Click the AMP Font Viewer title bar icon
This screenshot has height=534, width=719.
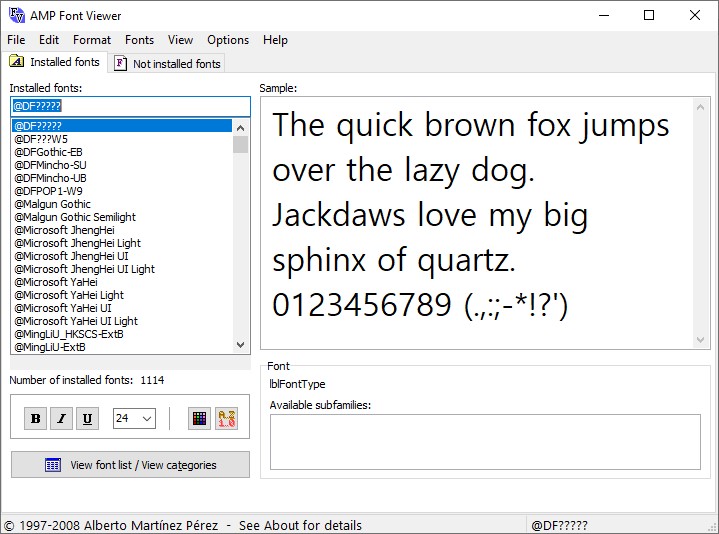click(x=15, y=15)
